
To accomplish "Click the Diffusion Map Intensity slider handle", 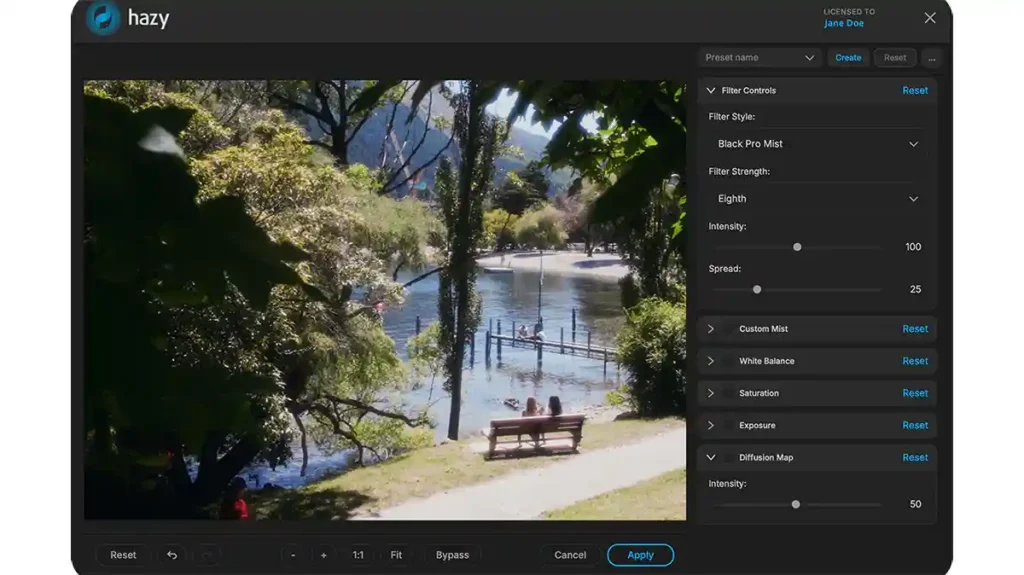I will click(795, 504).
